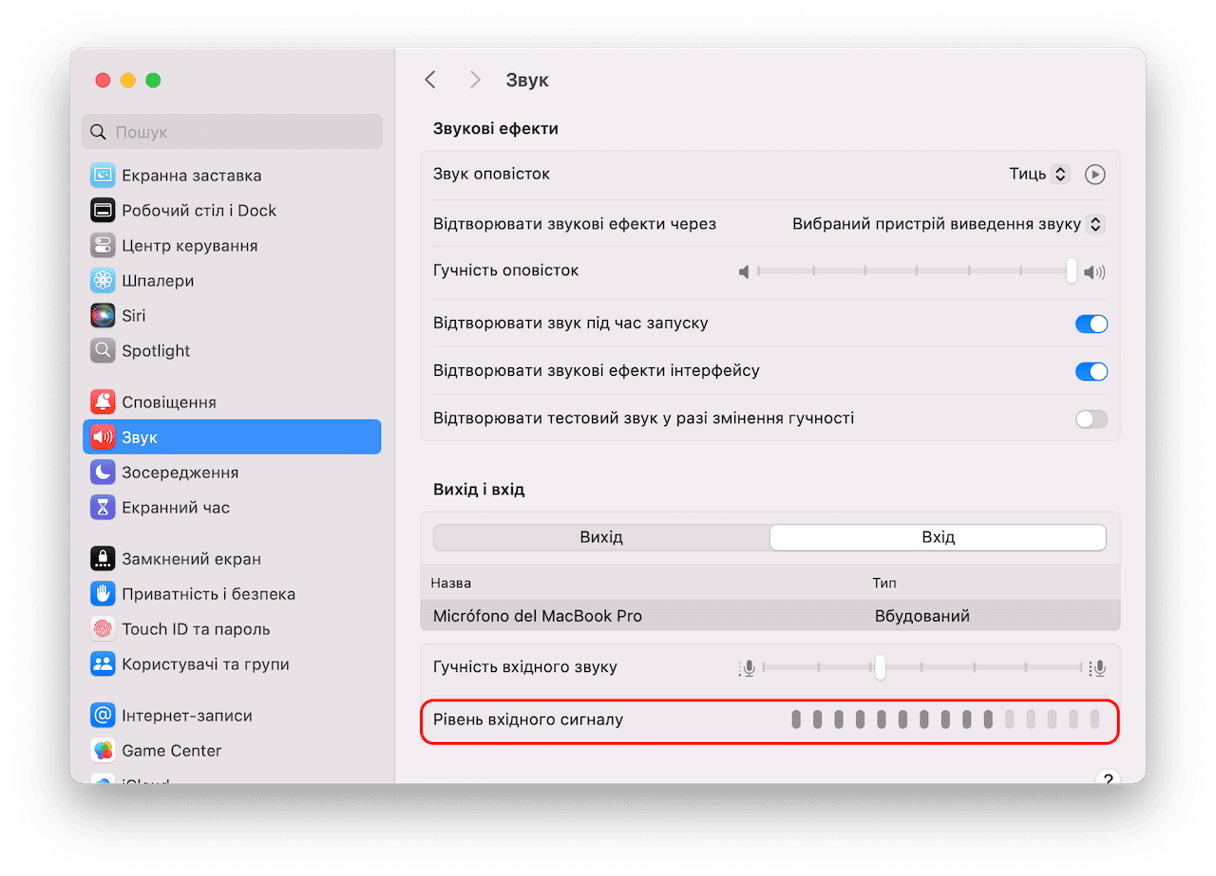Image resolution: width=1216 pixels, height=876 pixels.
Task: Select the Вхід tab
Action: (x=938, y=537)
